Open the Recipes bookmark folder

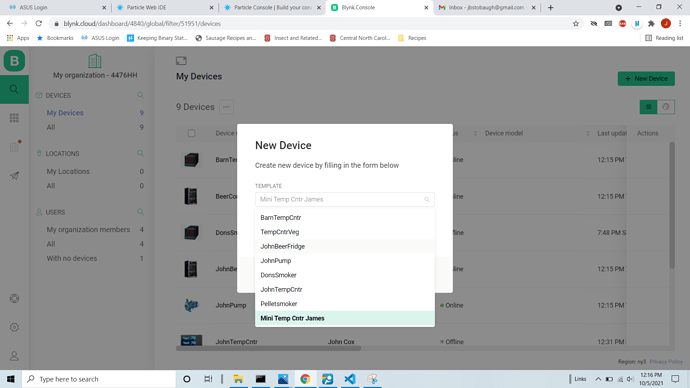tap(412, 38)
